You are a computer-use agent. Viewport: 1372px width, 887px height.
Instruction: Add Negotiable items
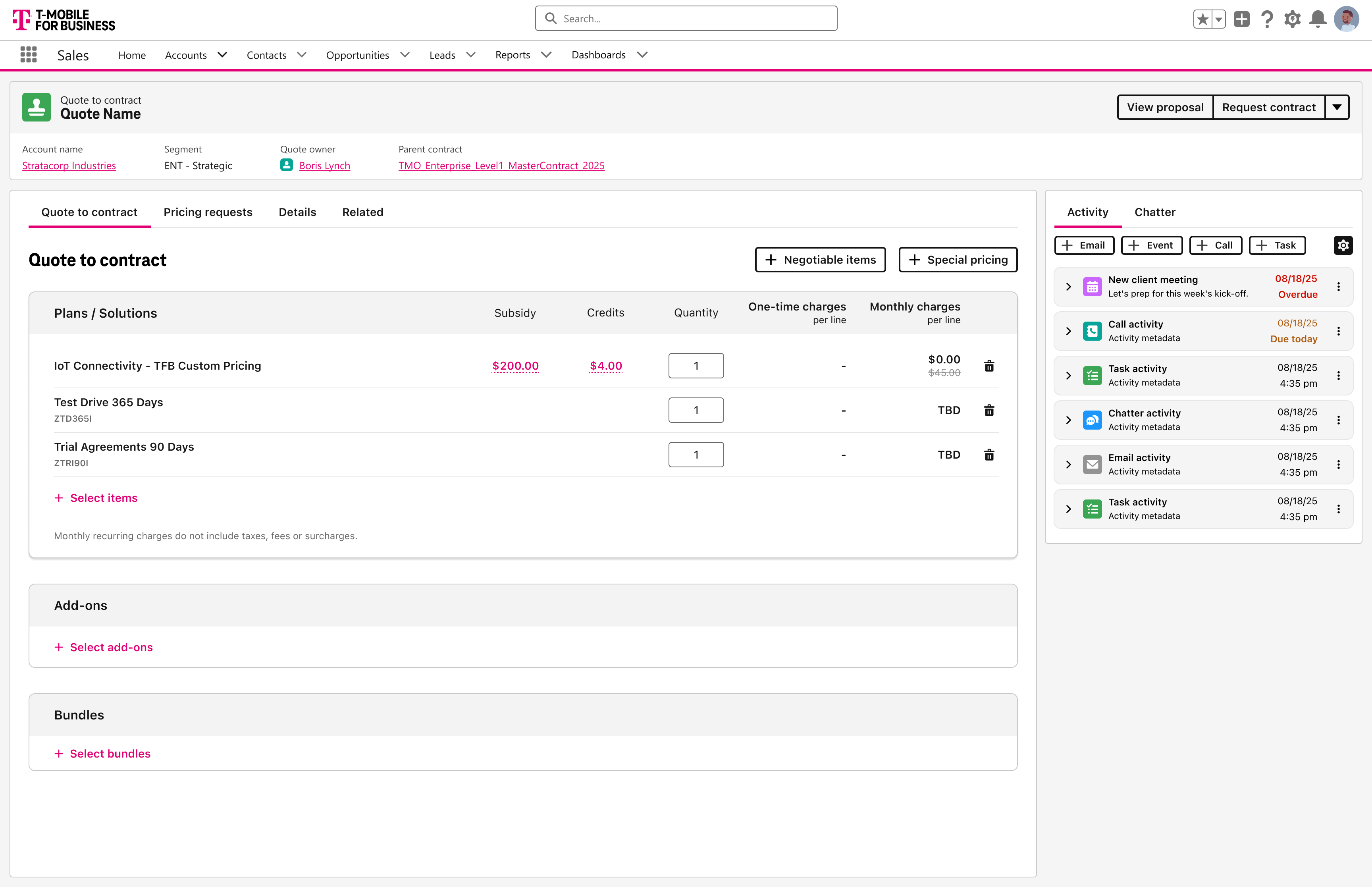pos(821,260)
